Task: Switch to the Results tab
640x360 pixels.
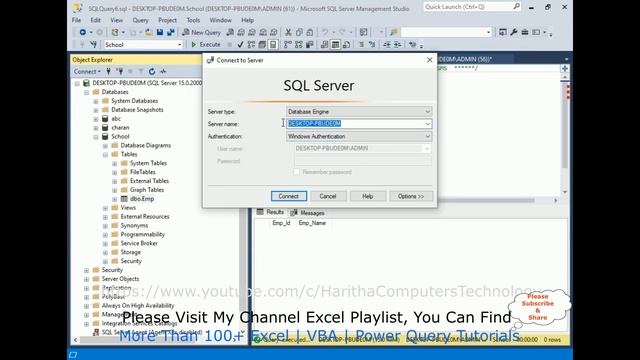Action: (271, 212)
